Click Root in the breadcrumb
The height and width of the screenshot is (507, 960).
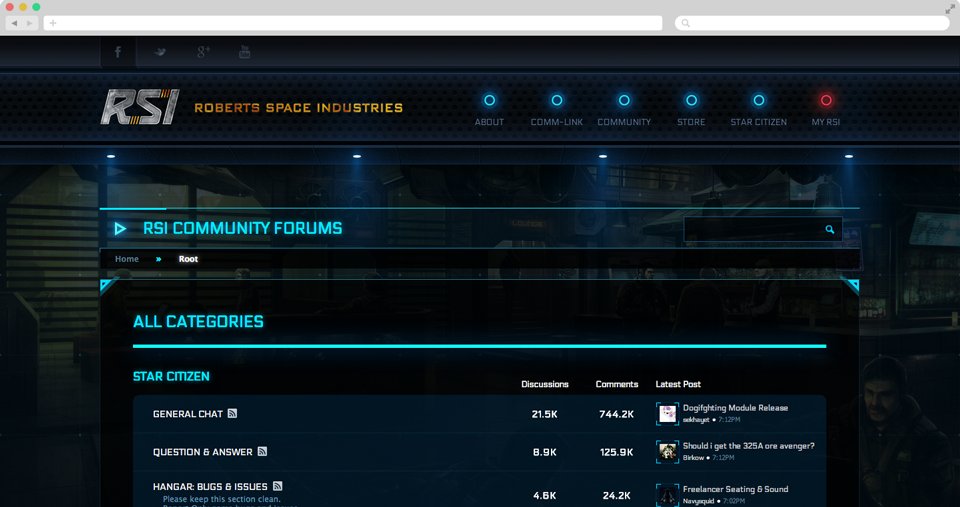(x=188, y=259)
